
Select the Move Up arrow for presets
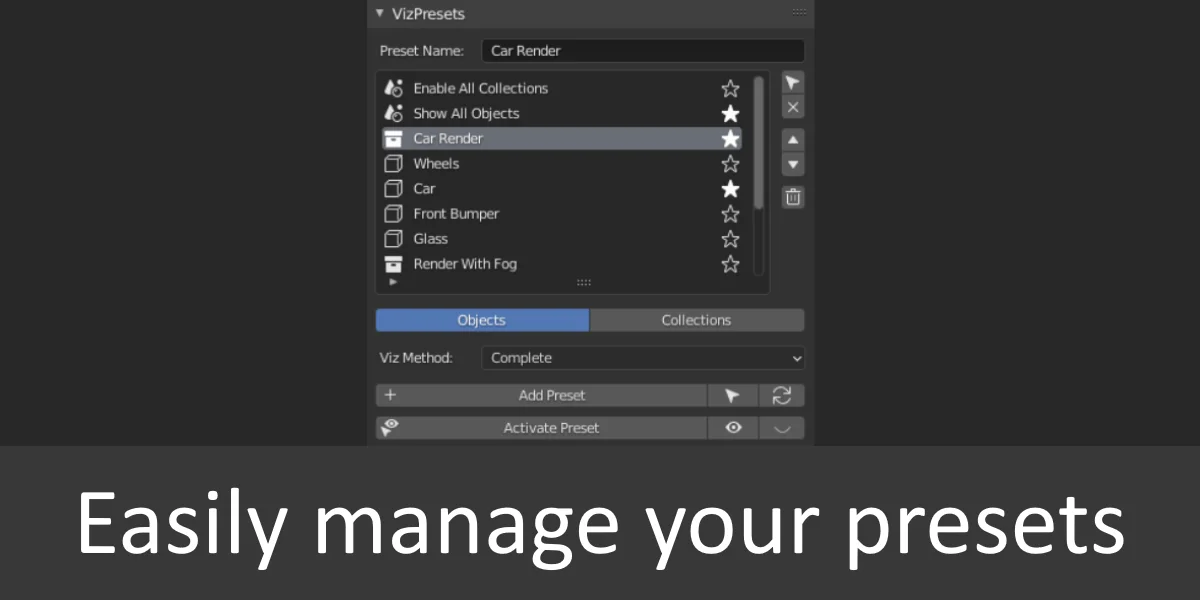pyautogui.click(x=792, y=139)
